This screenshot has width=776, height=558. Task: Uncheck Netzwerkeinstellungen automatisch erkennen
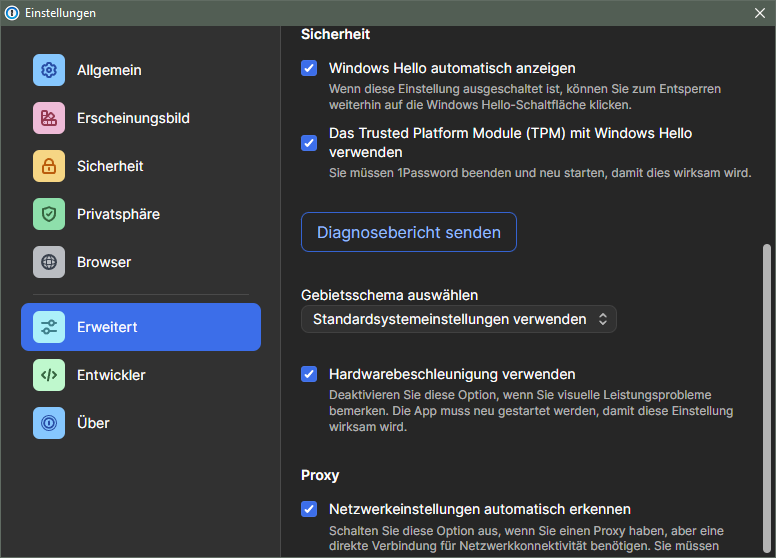[309, 509]
